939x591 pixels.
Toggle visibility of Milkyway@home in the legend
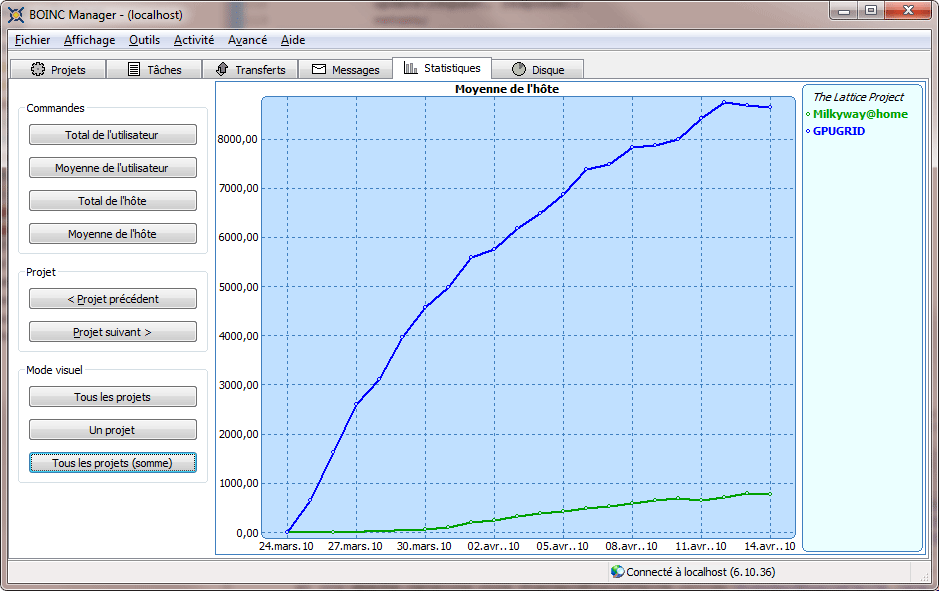[x=861, y=114]
